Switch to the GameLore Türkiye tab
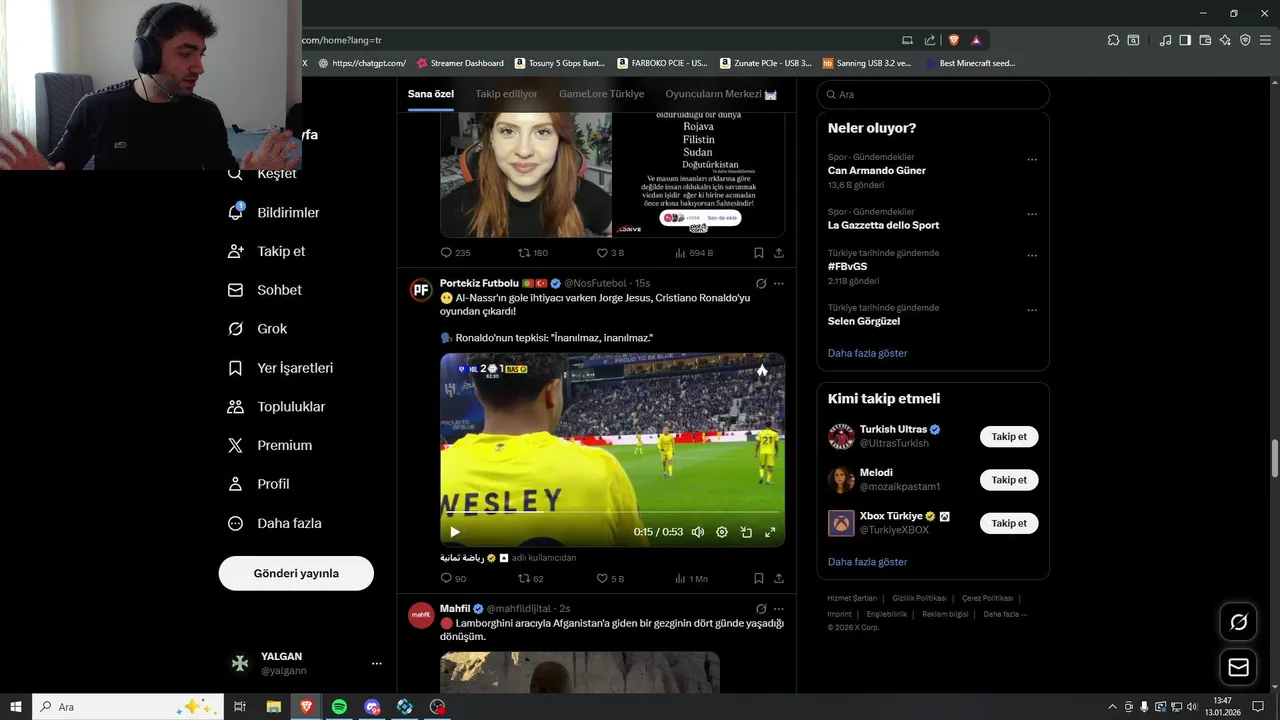Image resolution: width=1280 pixels, height=720 pixels. click(x=601, y=94)
